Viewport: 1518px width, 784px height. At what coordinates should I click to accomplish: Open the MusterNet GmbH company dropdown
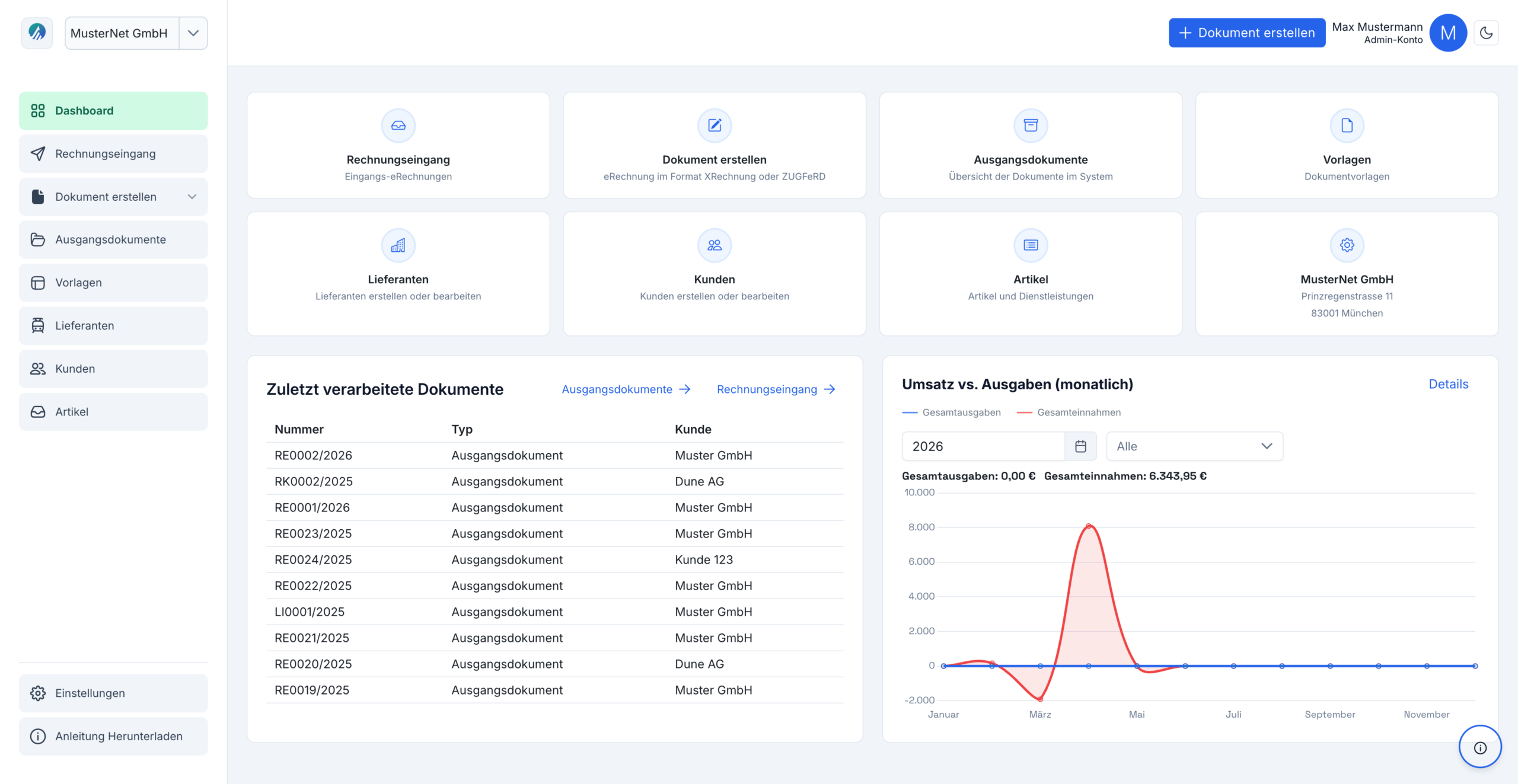pyautogui.click(x=193, y=33)
